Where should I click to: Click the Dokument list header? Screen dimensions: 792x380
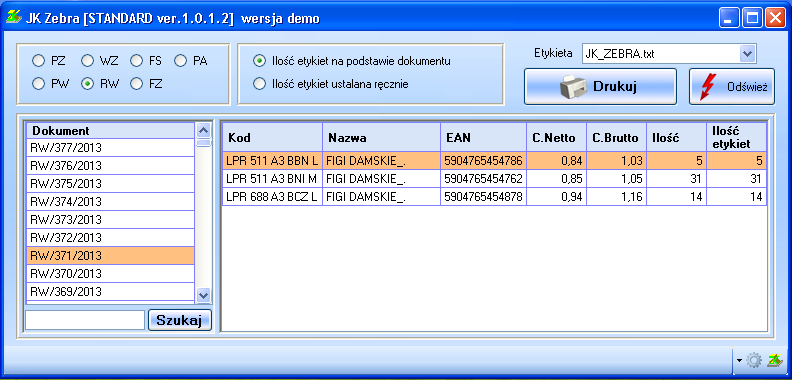click(110, 130)
